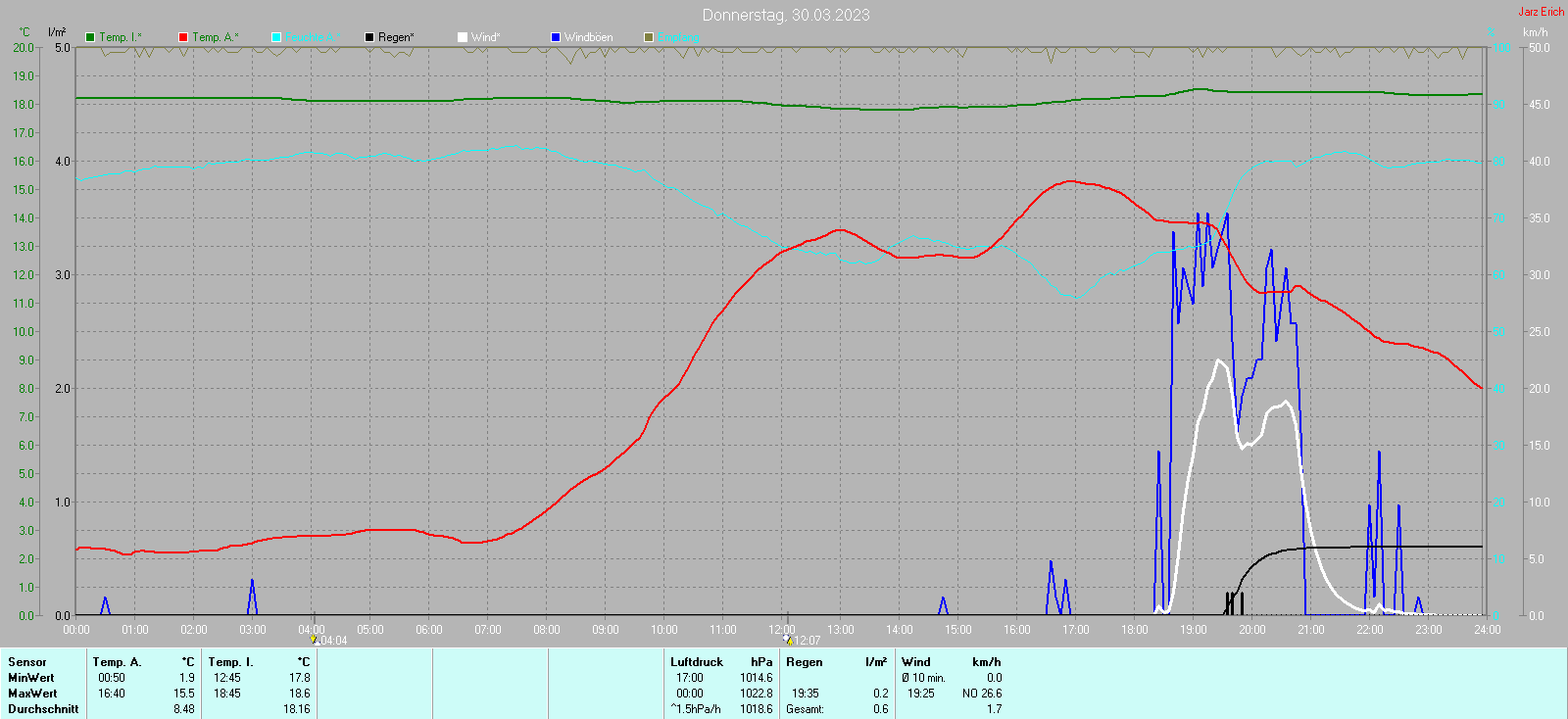Click the "24:00" time axis label
The height and width of the screenshot is (719, 1568).
(x=1488, y=630)
